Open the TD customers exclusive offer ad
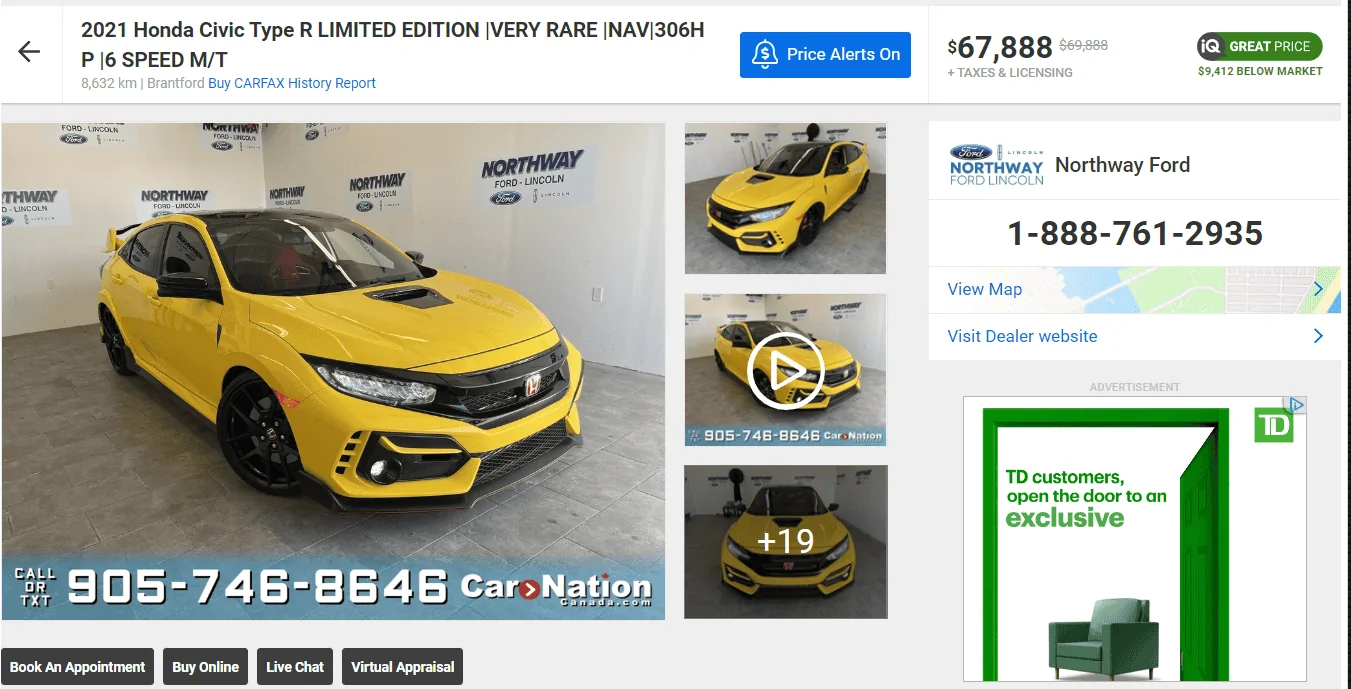Image resolution: width=1351 pixels, height=689 pixels. point(1134,539)
